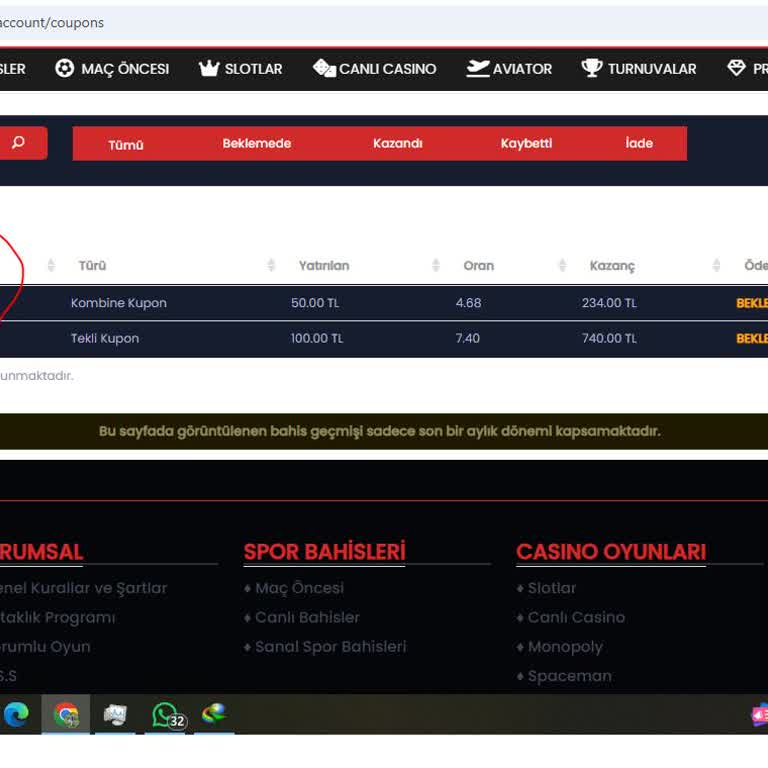The width and height of the screenshot is (768, 768).
Task: Open the Monopoly footer link
Action: 565,647
